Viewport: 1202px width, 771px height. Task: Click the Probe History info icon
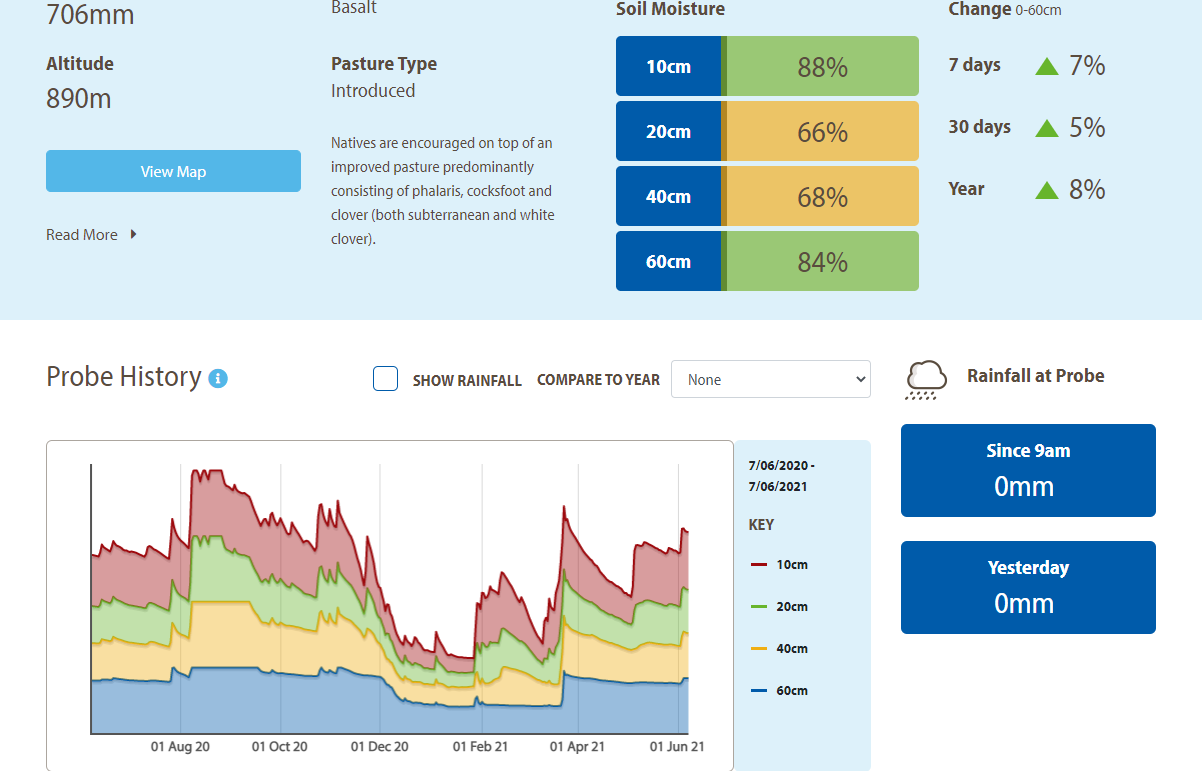[218, 378]
